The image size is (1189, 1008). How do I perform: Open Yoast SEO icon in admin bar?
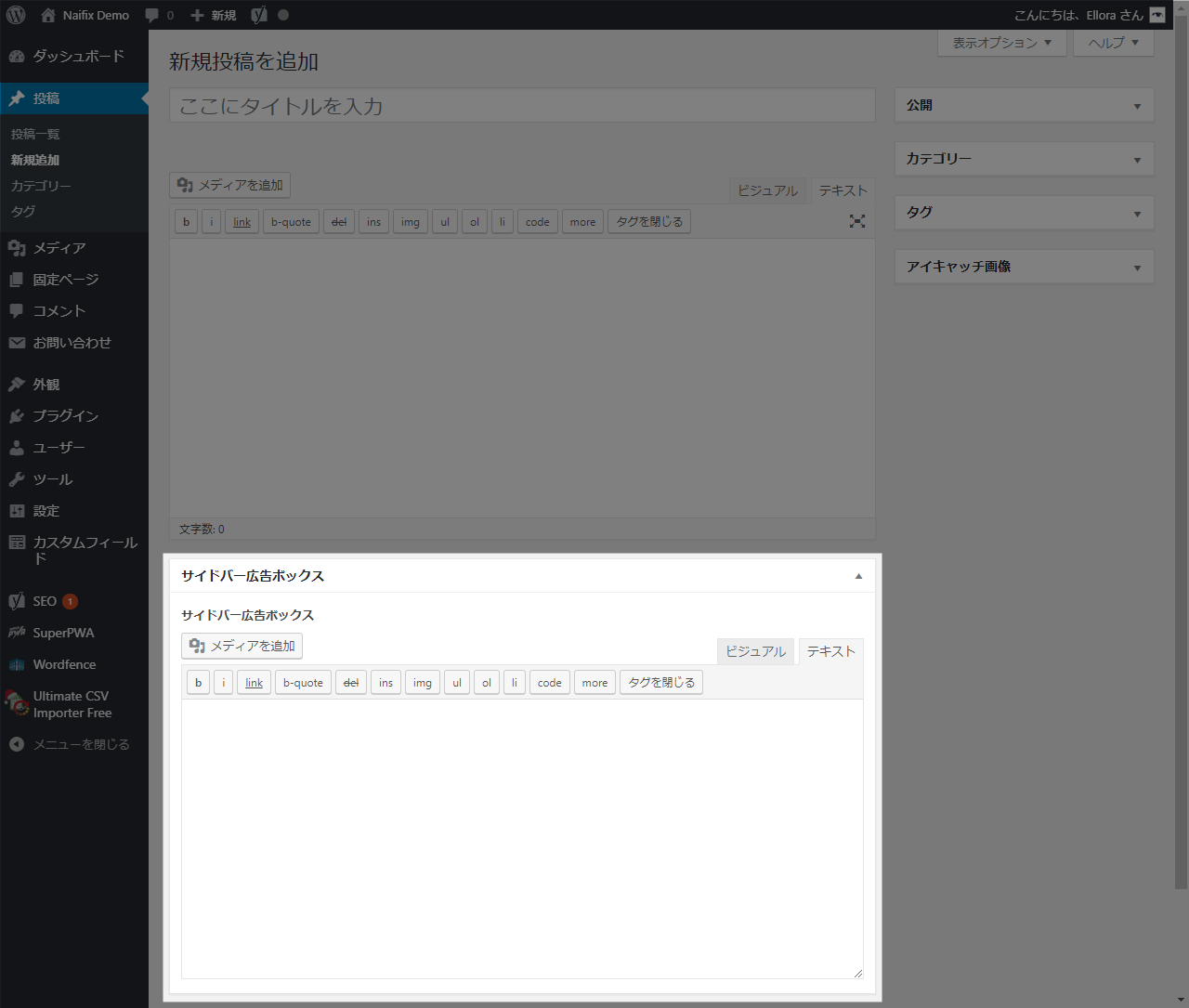(259, 15)
